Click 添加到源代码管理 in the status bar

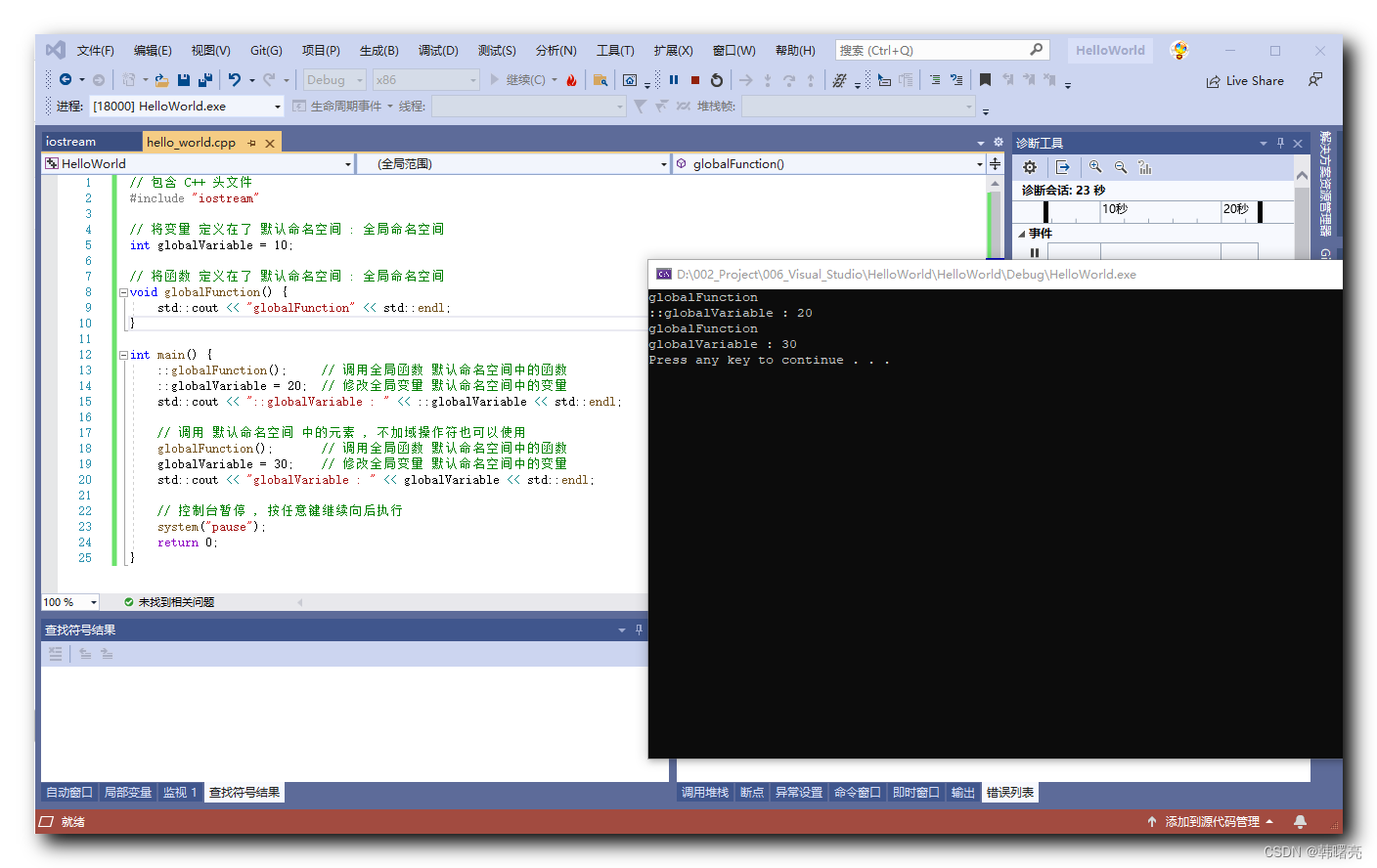tap(1211, 822)
